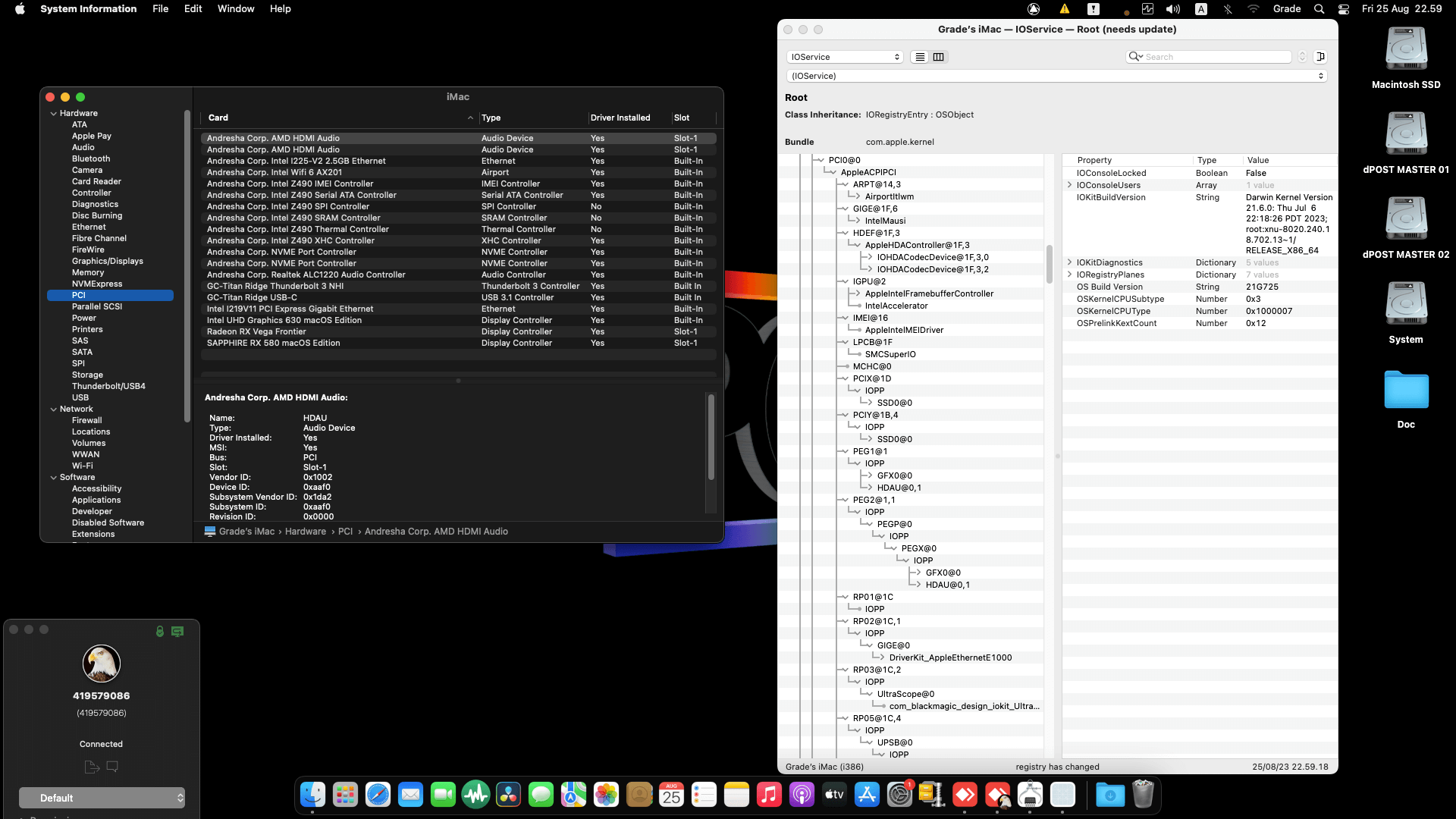
Task: Open Spotlight search in menu bar
Action: 1319,9
